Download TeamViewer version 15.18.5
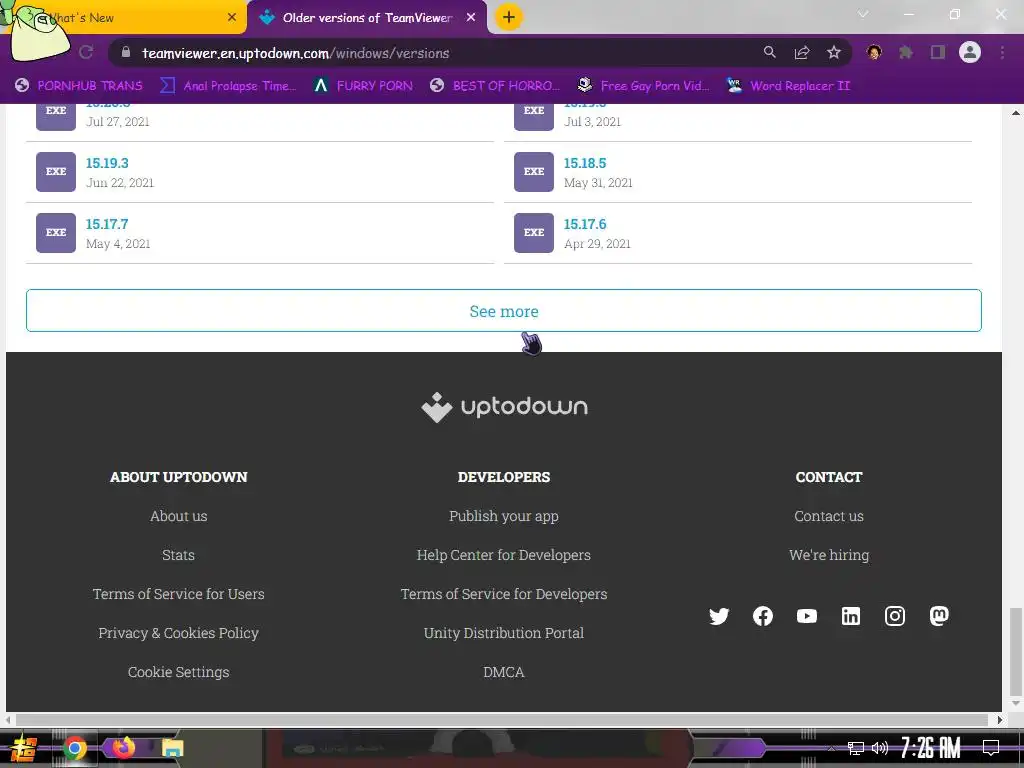The image size is (1024, 768). tap(585, 163)
